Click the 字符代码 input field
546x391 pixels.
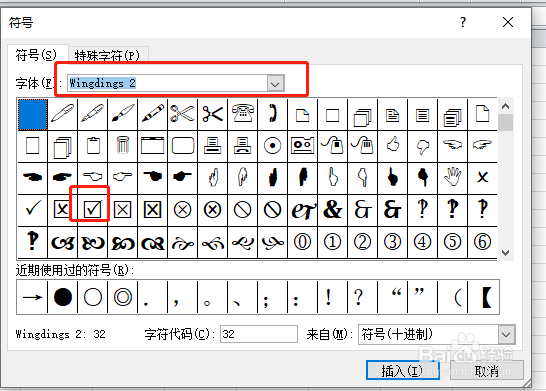[x=259, y=334]
